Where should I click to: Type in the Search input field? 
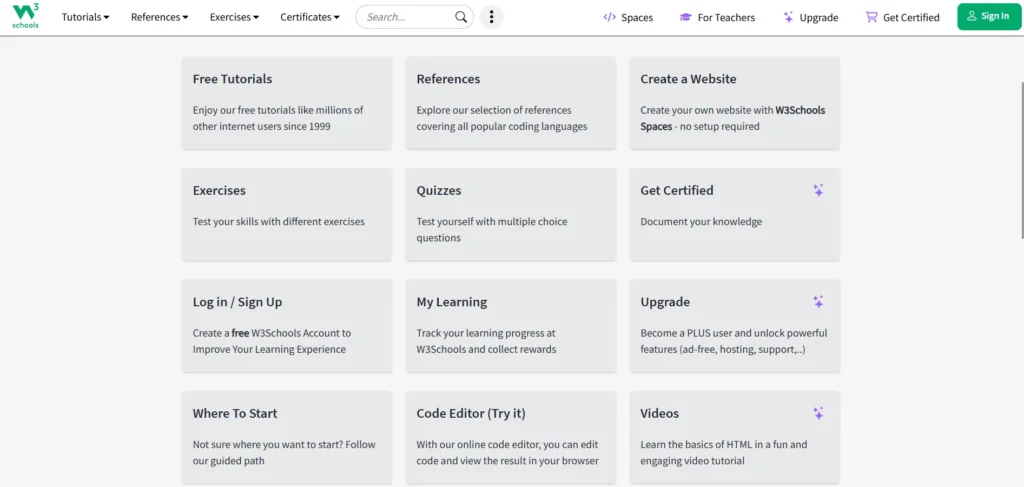(x=405, y=17)
